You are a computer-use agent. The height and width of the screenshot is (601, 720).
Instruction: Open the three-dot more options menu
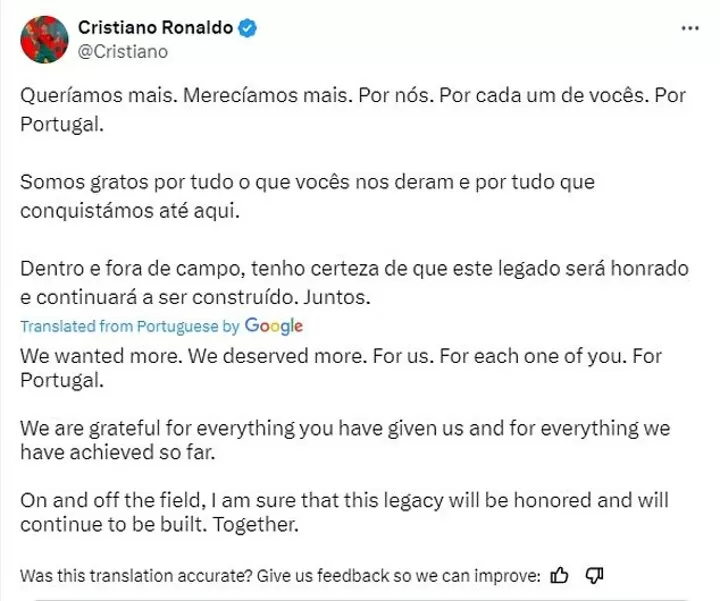point(690,28)
